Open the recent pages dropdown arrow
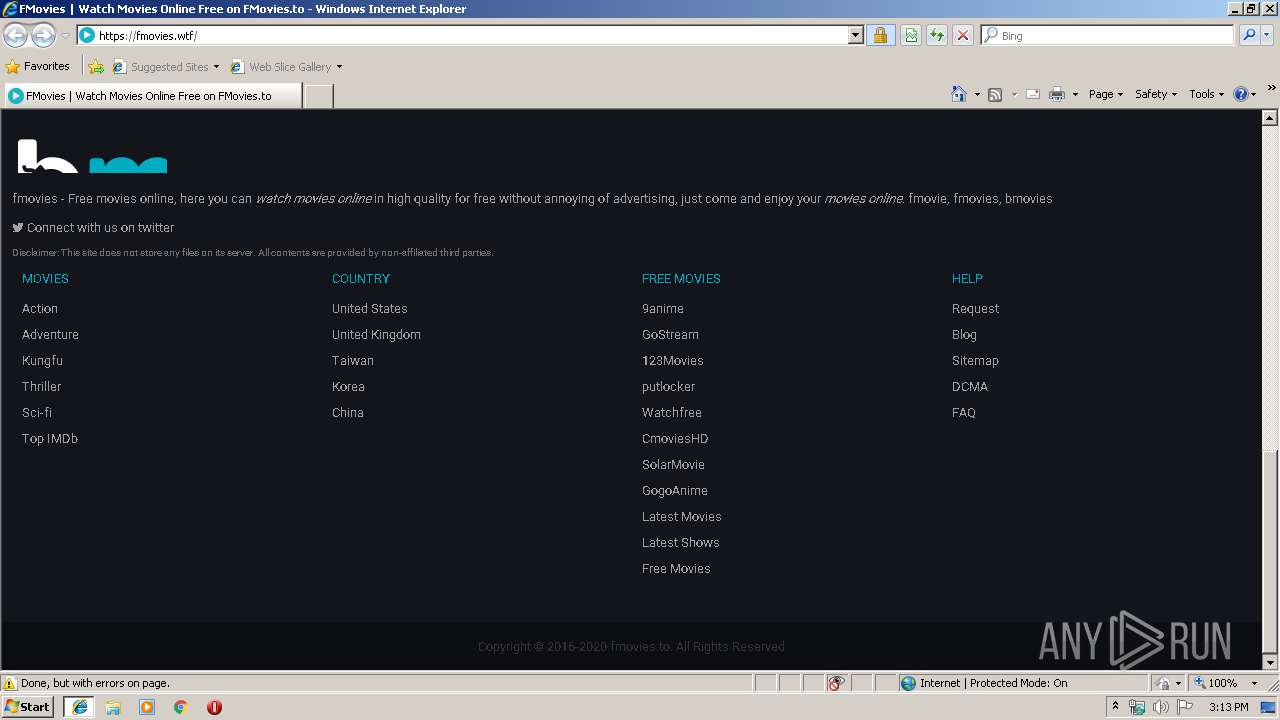 65,36
